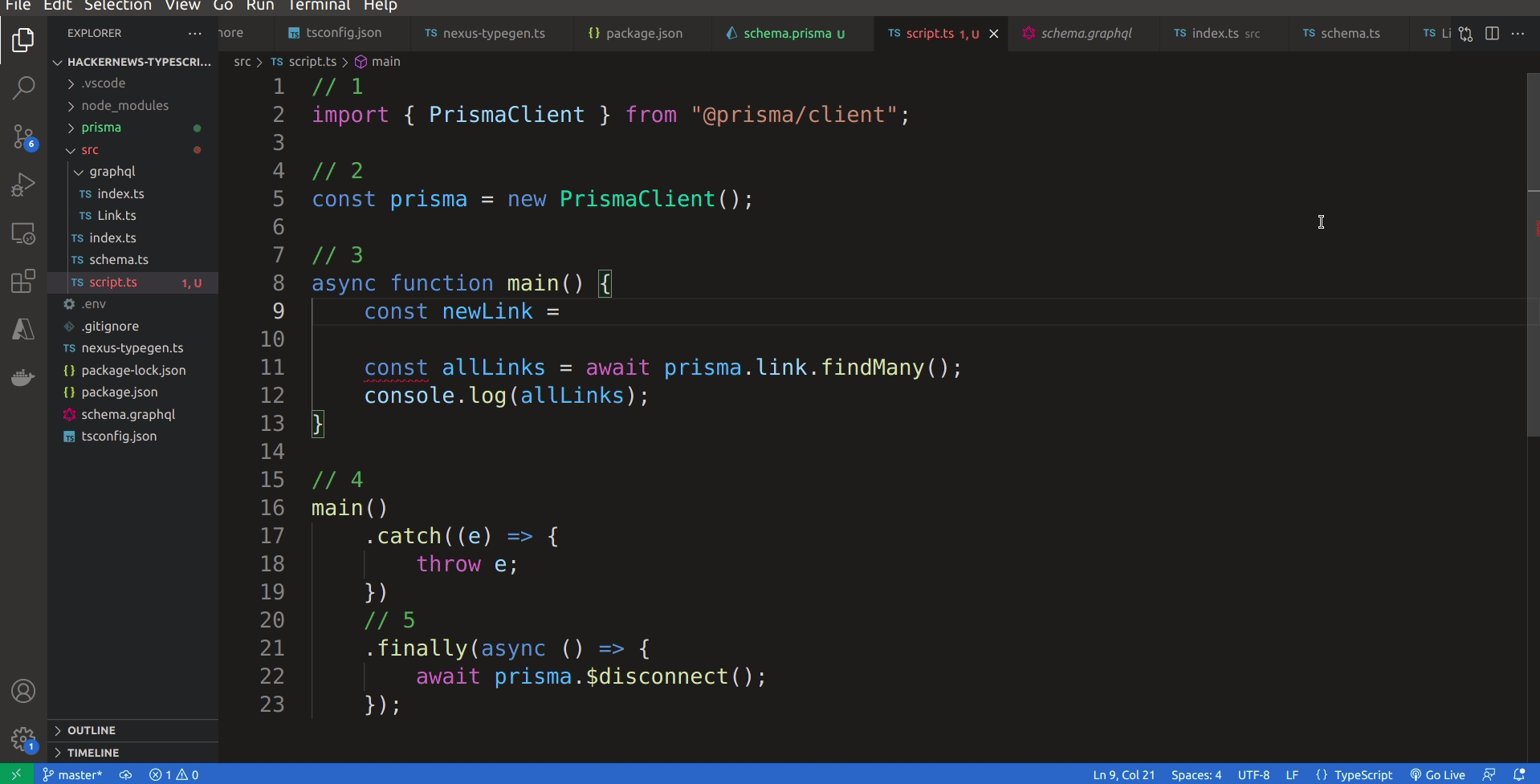Screen dimensions: 1540x784
Task: Change indentation via Spaces: 4
Action: tap(1196, 774)
